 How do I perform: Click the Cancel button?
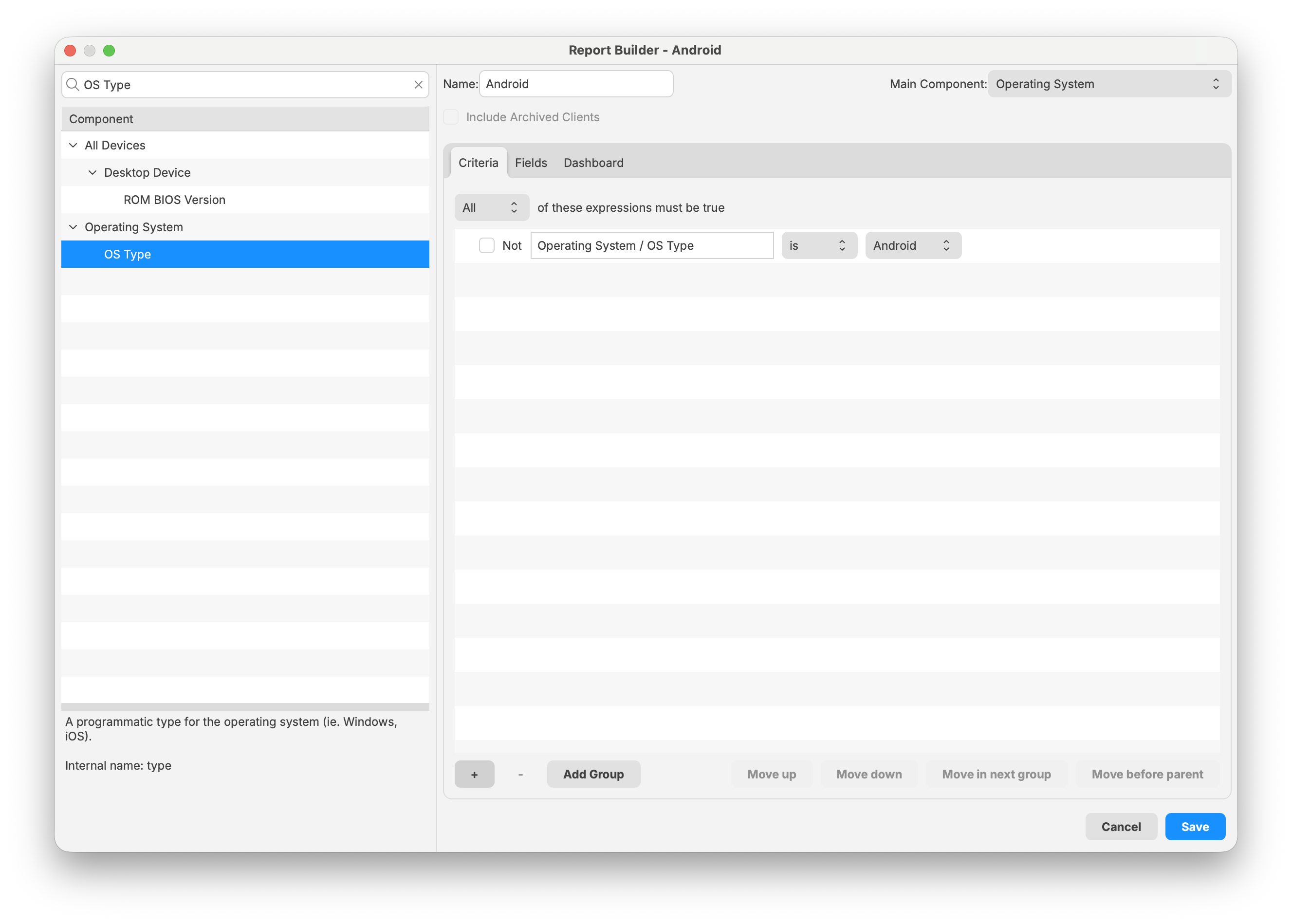(x=1121, y=826)
